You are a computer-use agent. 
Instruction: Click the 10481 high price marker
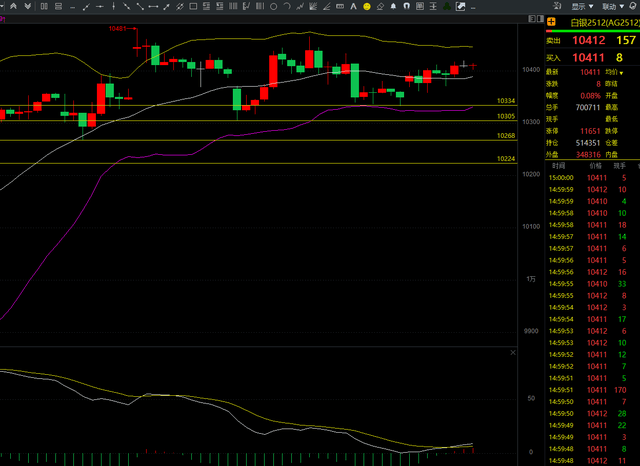pyautogui.click(x=121, y=29)
